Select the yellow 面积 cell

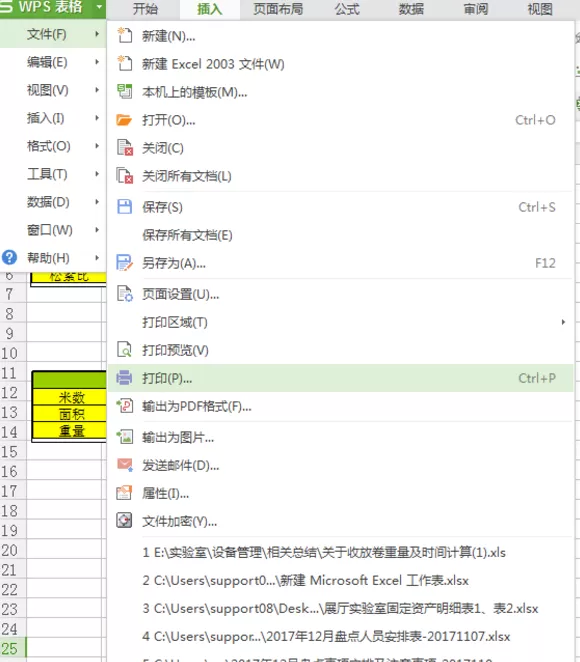pos(69,414)
